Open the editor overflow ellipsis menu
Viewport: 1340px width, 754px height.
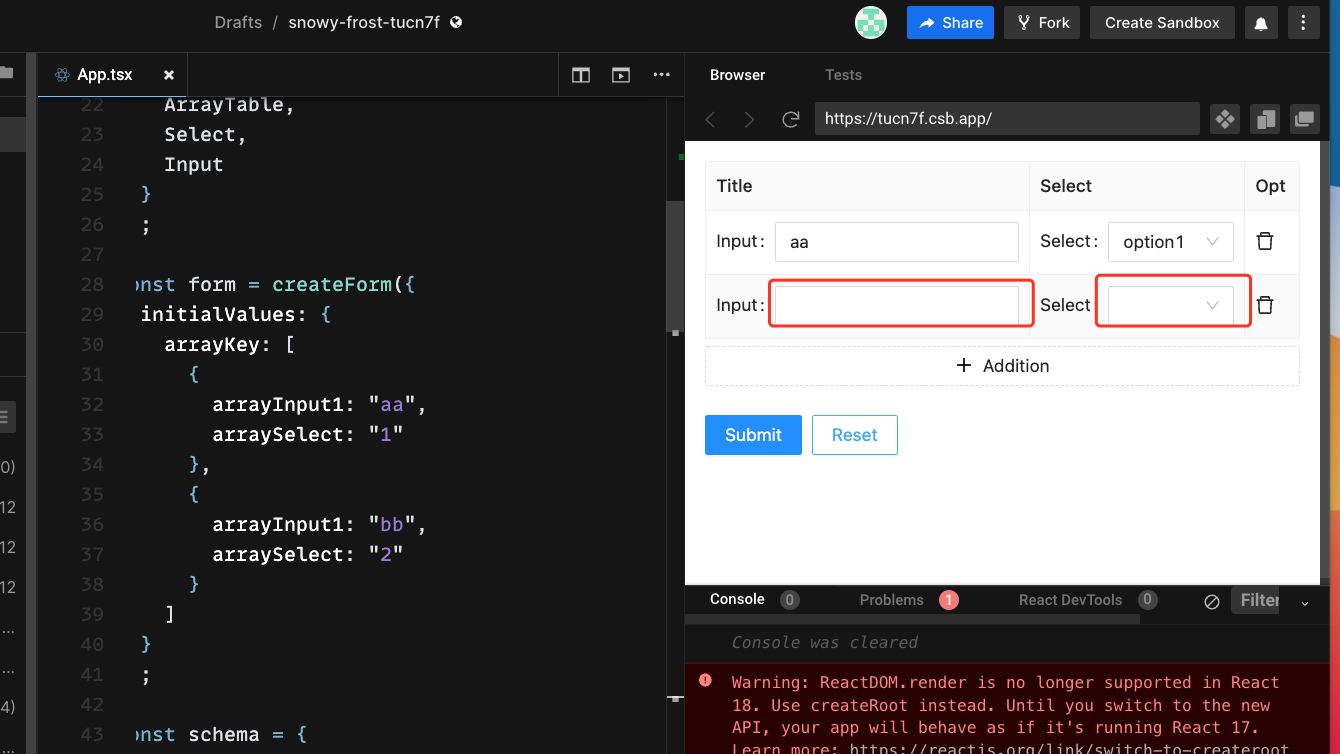point(661,74)
